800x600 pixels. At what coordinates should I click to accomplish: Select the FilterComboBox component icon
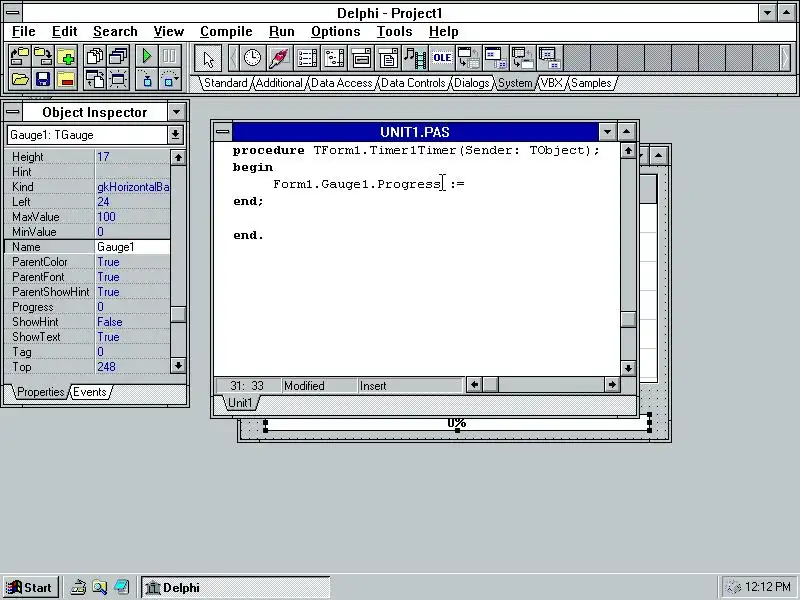pos(388,58)
